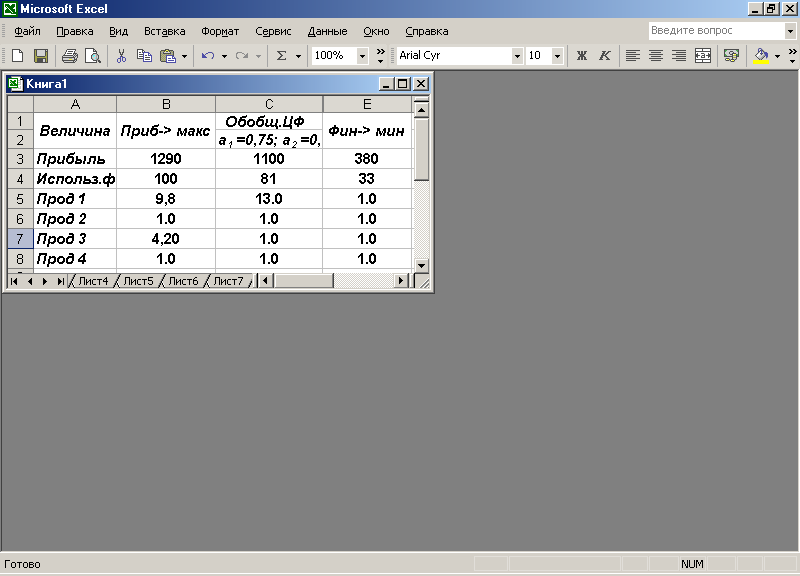Viewport: 800px width, 576px height.
Task: Insert AutoSum with the sigma icon
Action: click(281, 56)
